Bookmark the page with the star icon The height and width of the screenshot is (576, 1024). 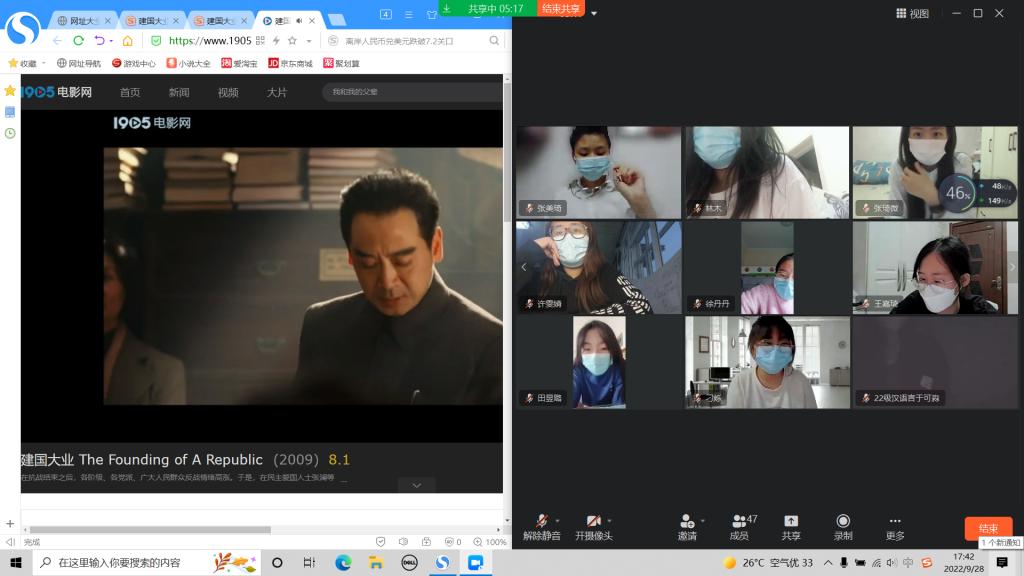tap(292, 40)
